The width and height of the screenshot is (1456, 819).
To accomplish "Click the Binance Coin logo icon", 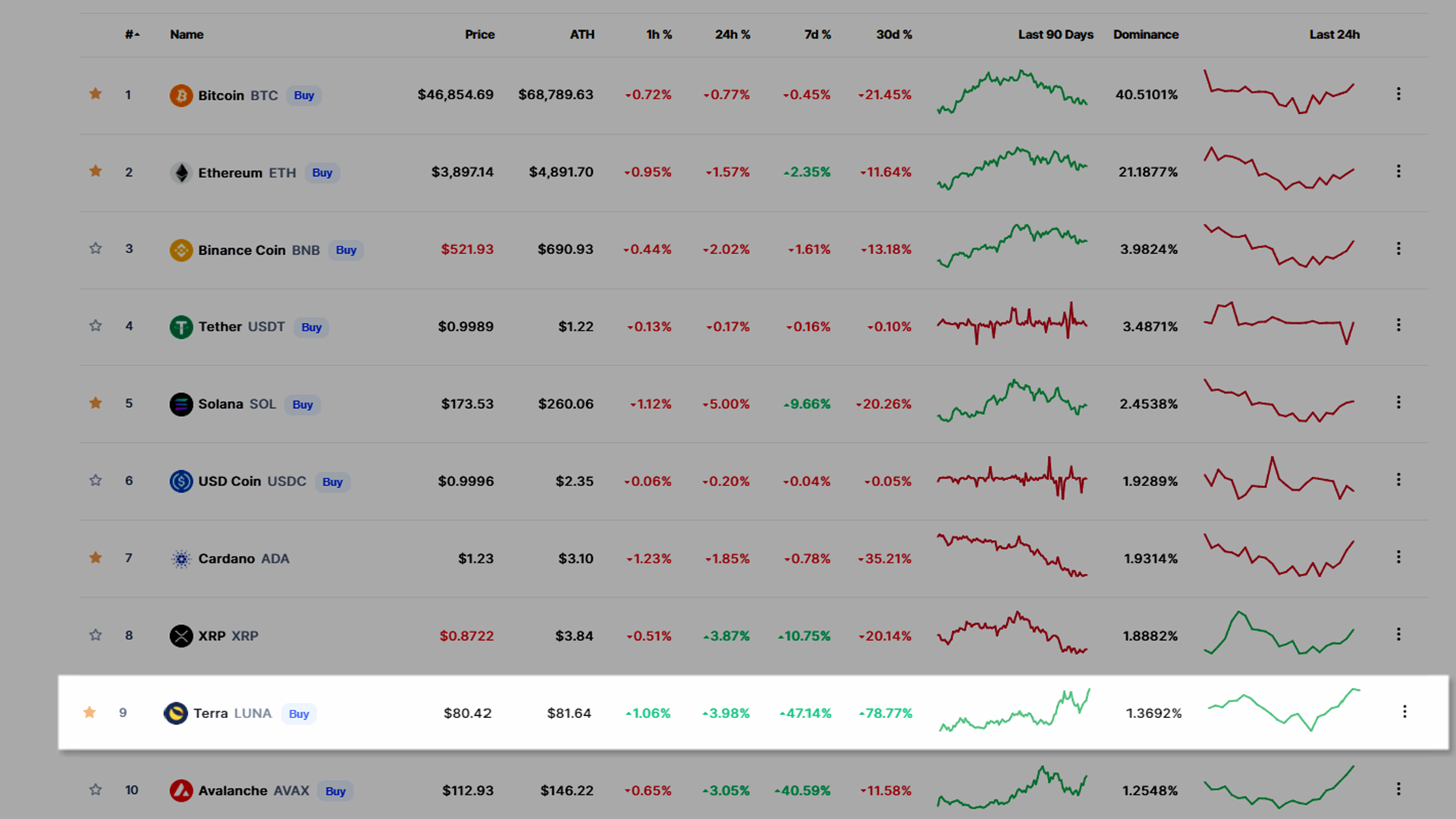I will (180, 250).
